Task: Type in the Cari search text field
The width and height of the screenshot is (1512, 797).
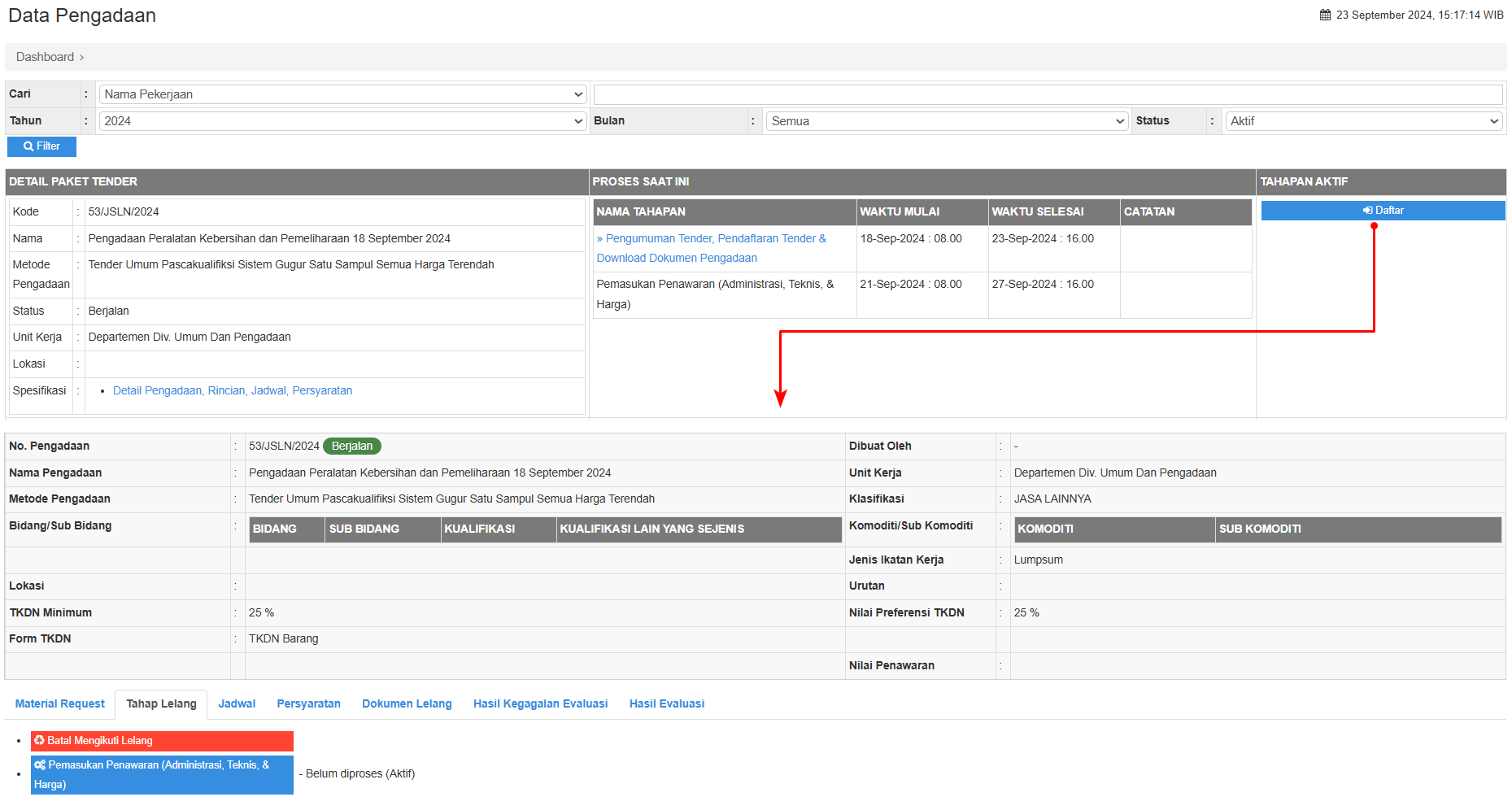Action: [1048, 94]
